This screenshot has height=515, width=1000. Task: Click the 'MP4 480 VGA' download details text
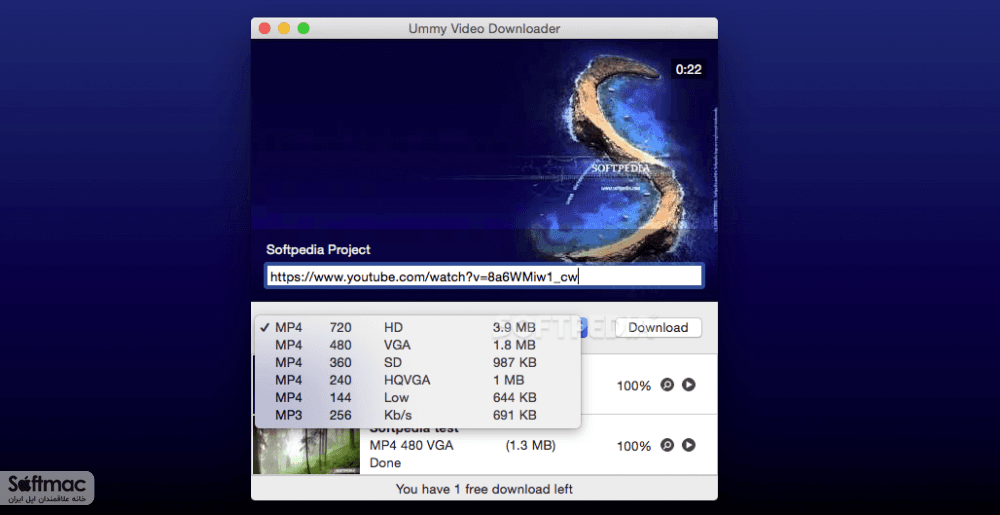click(x=411, y=446)
